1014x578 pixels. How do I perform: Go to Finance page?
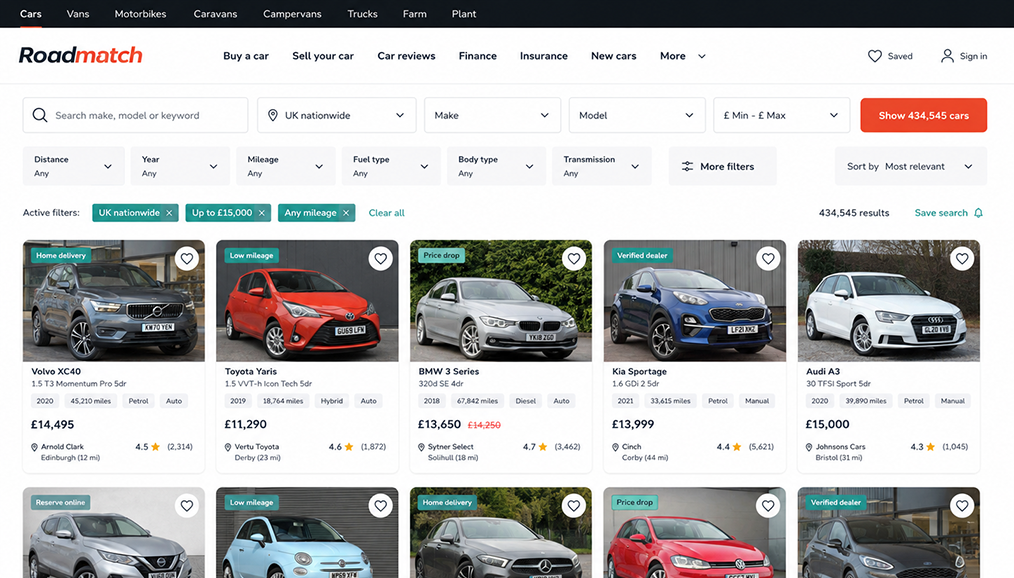pyautogui.click(x=478, y=56)
